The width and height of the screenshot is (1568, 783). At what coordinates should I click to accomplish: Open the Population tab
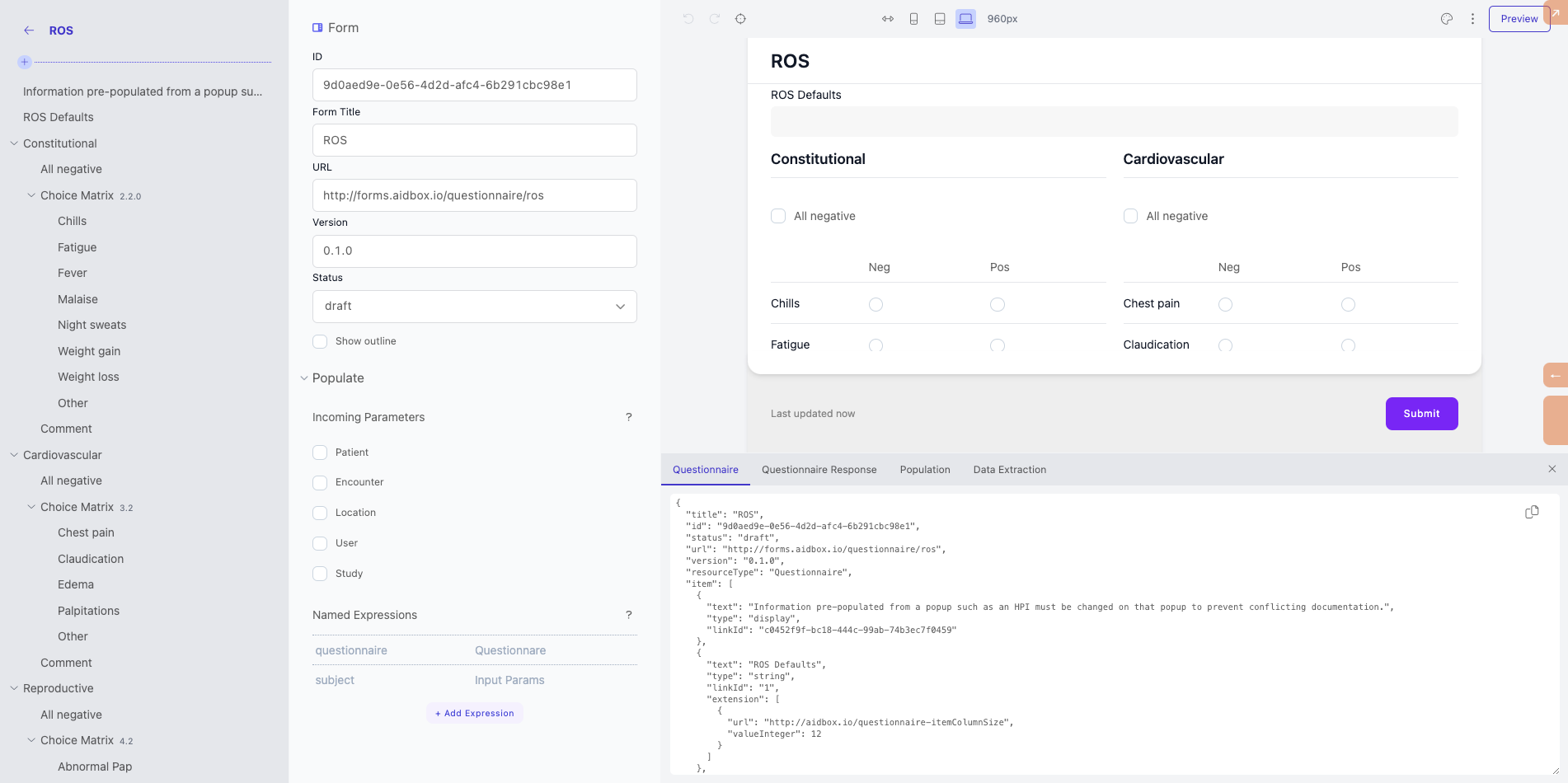924,469
